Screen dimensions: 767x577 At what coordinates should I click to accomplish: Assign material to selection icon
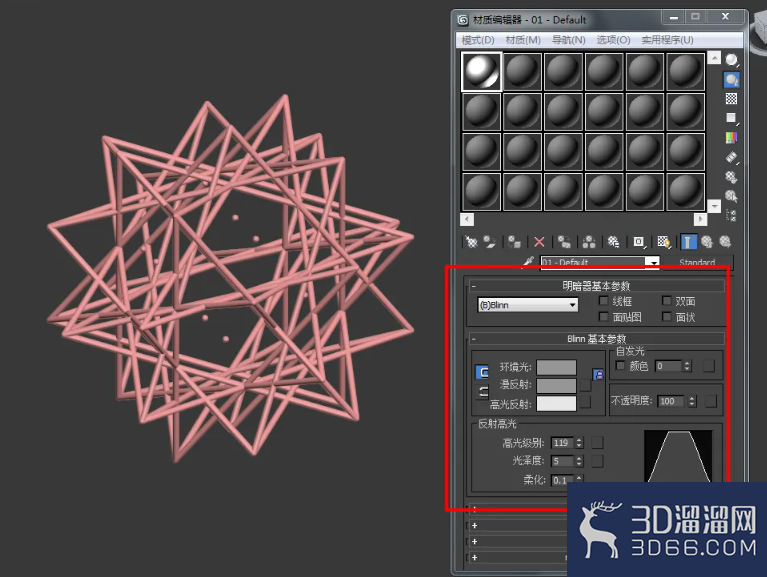tap(514, 242)
